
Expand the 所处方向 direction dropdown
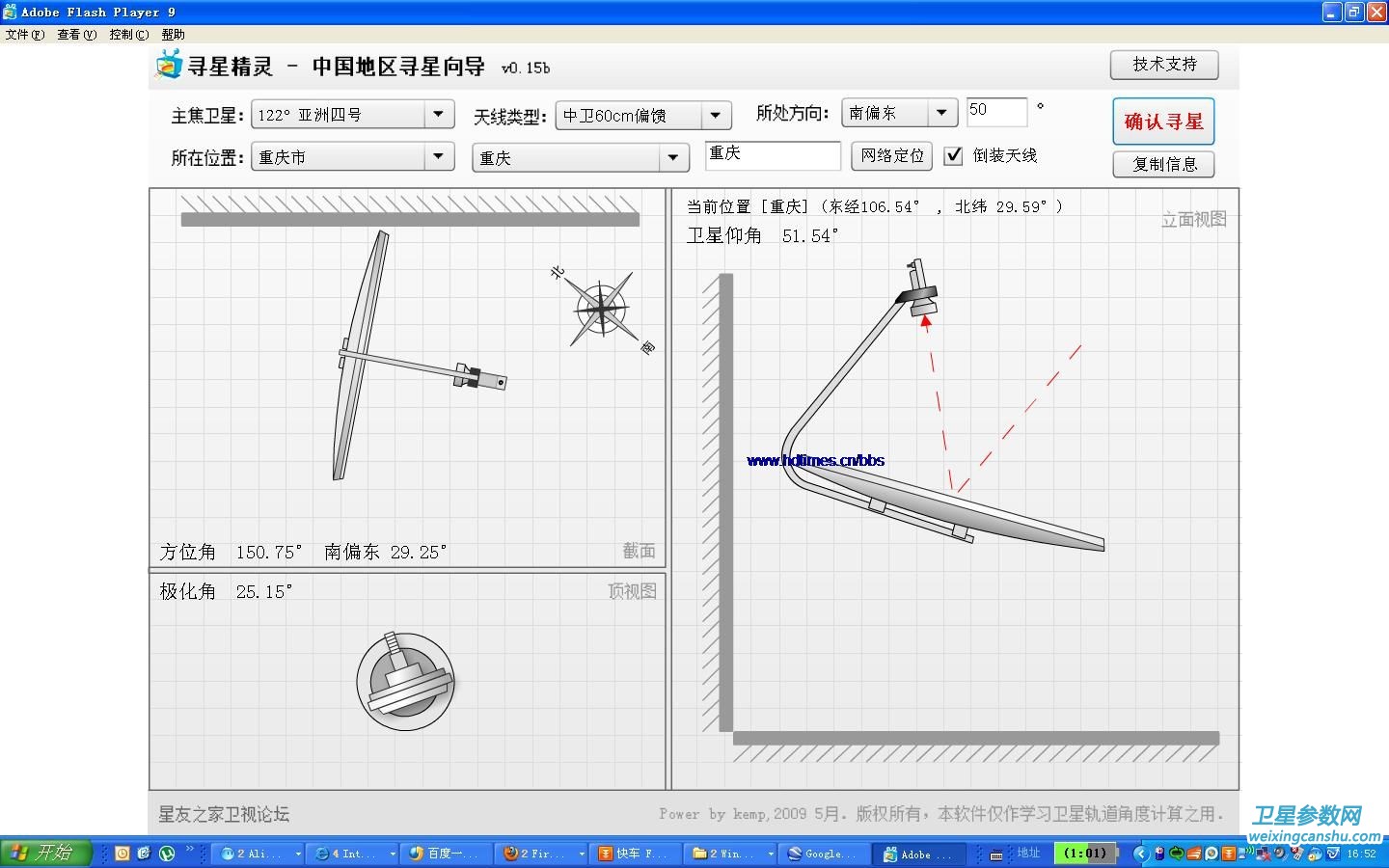(941, 113)
